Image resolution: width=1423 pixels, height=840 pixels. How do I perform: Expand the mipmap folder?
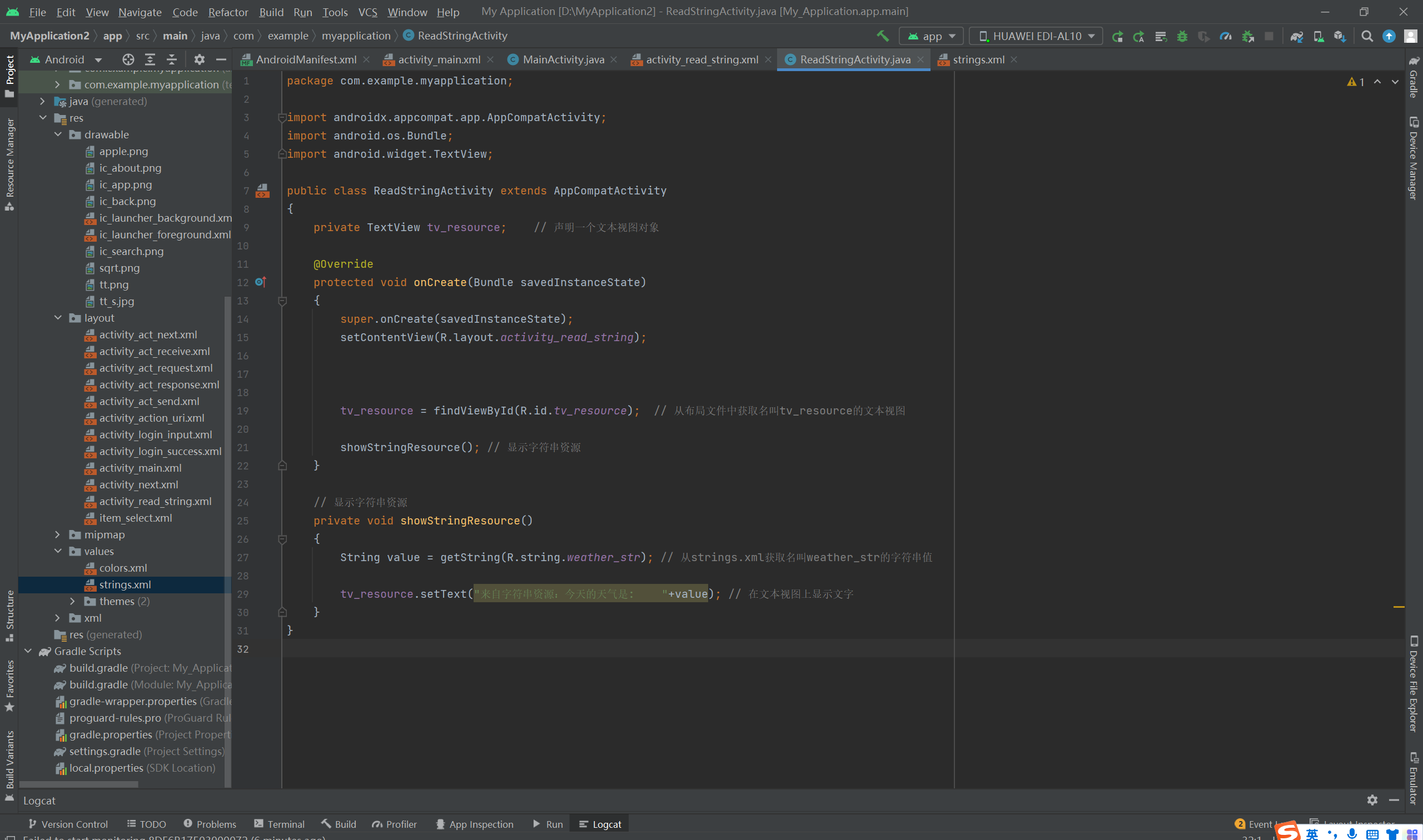pos(57,534)
